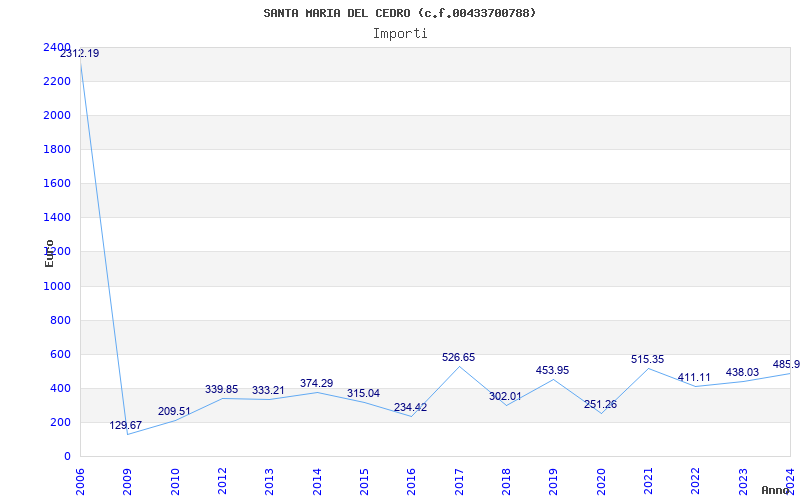The height and width of the screenshot is (500, 800).
Task: Select the 2021 year on the axis
Action: 648,477
